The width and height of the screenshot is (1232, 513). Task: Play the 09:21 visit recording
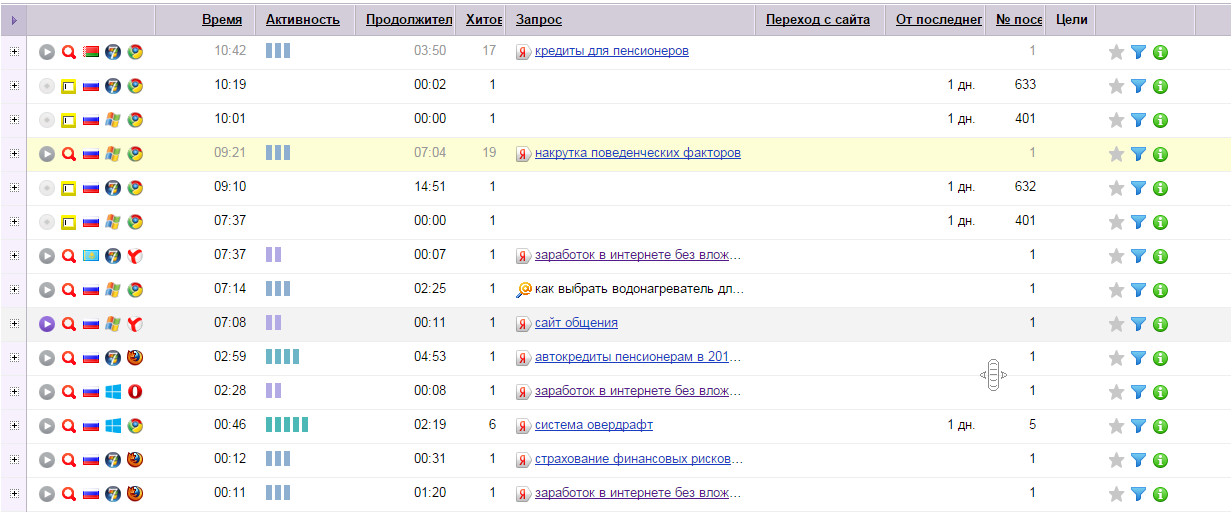click(47, 154)
